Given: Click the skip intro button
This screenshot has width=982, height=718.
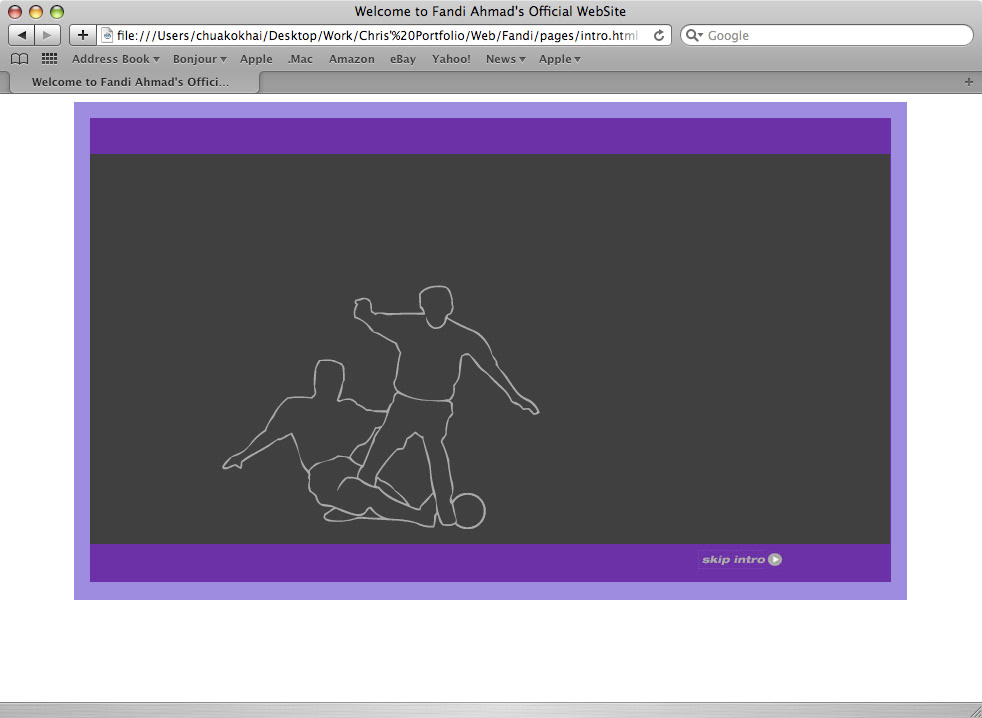Looking at the screenshot, I should point(741,559).
